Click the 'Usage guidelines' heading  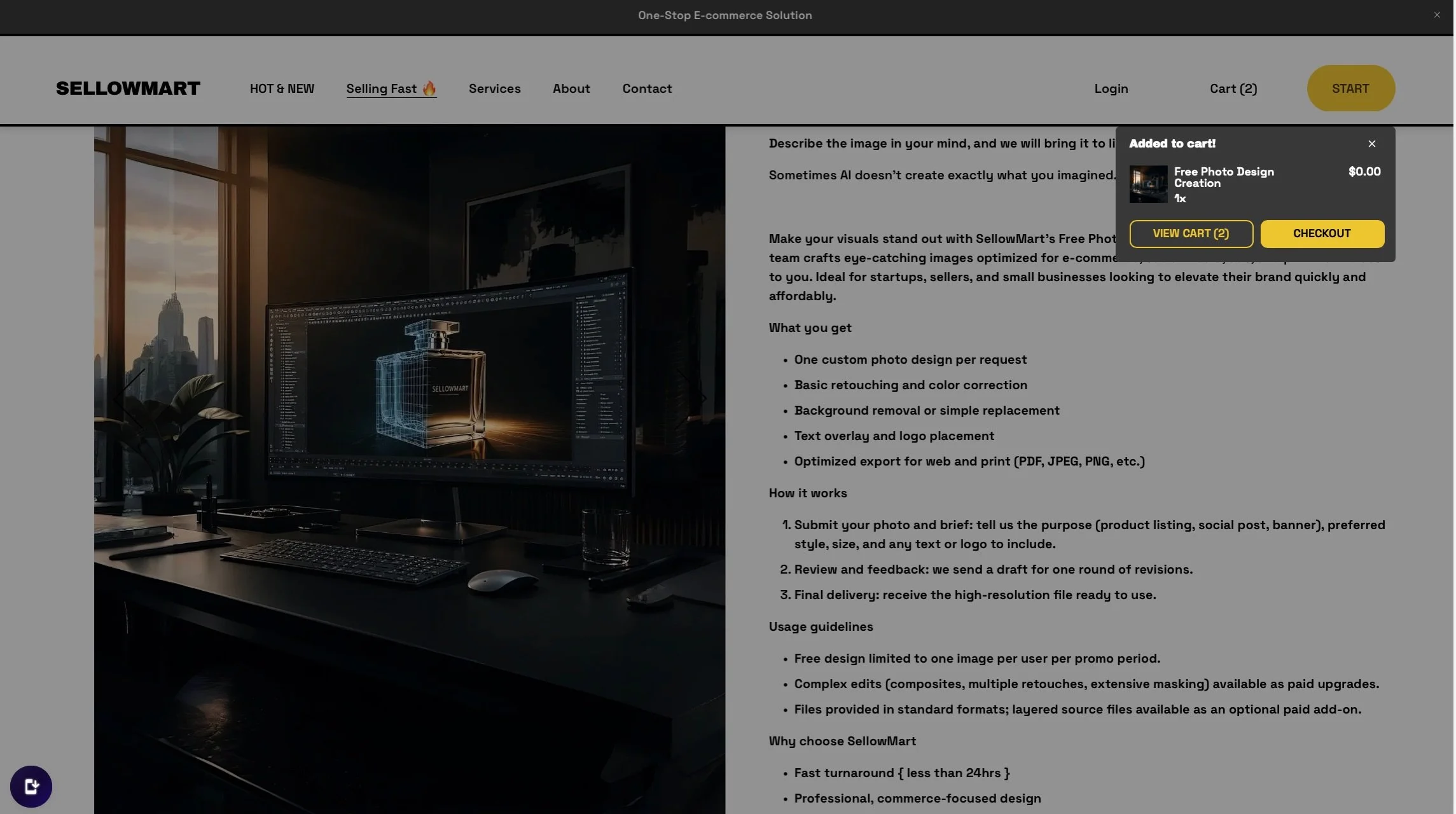tap(821, 627)
